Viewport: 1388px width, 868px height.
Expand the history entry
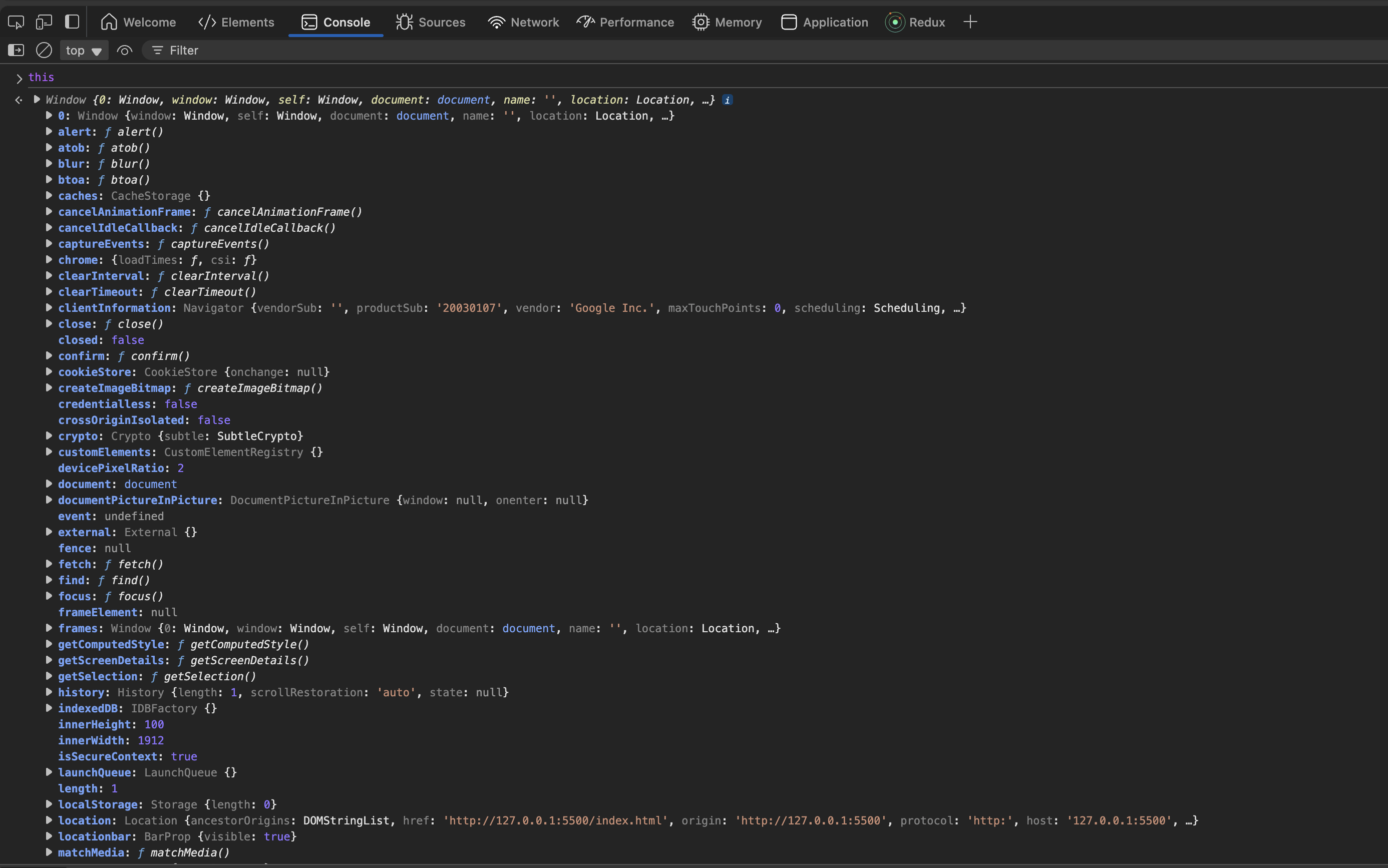click(x=49, y=692)
